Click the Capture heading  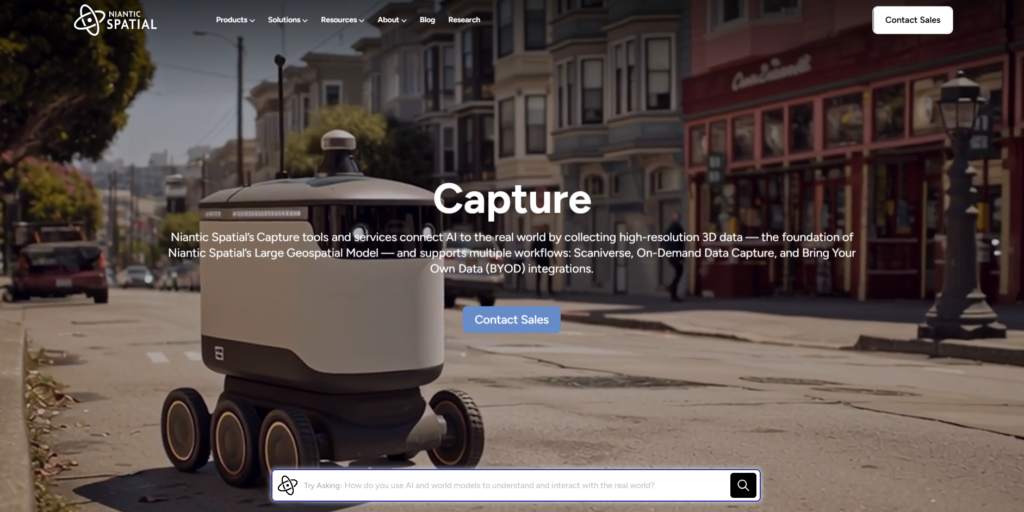[512, 199]
